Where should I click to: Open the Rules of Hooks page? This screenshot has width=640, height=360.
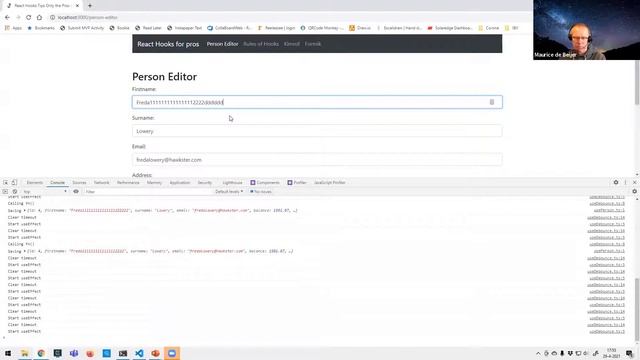pyautogui.click(x=261, y=44)
